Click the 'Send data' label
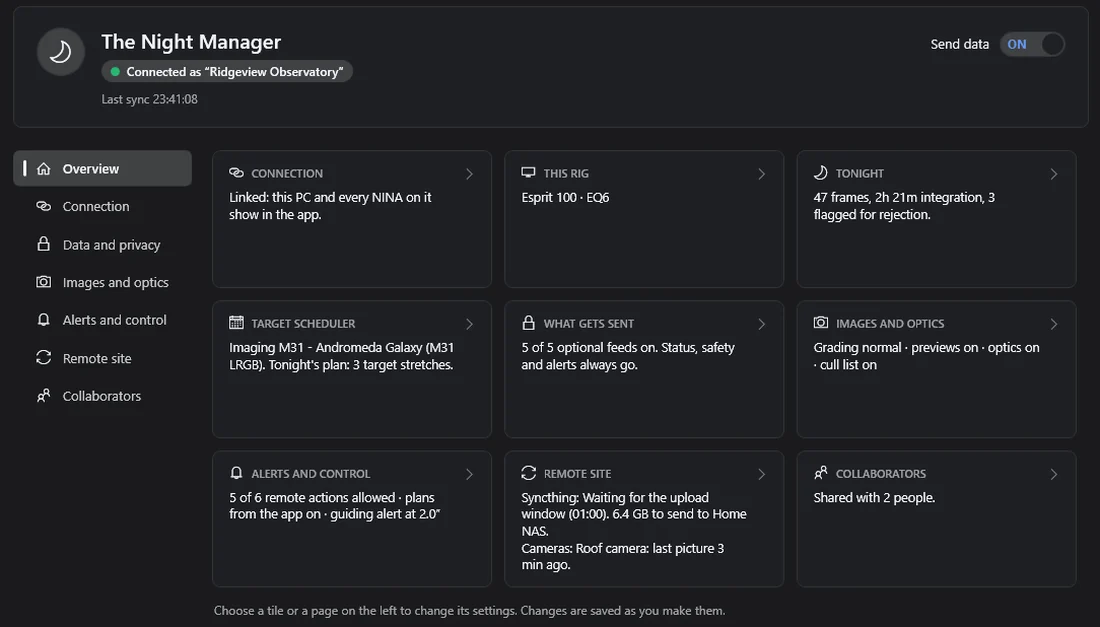This screenshot has height=627, width=1100. pyautogui.click(x=960, y=44)
